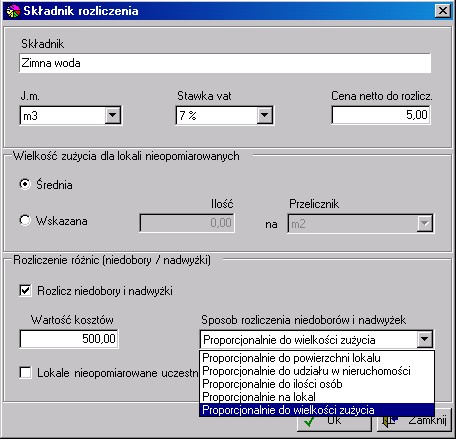Enable Lokale nieopomiarowane checkbox
The width and height of the screenshot is (456, 439).
pyautogui.click(x=26, y=372)
